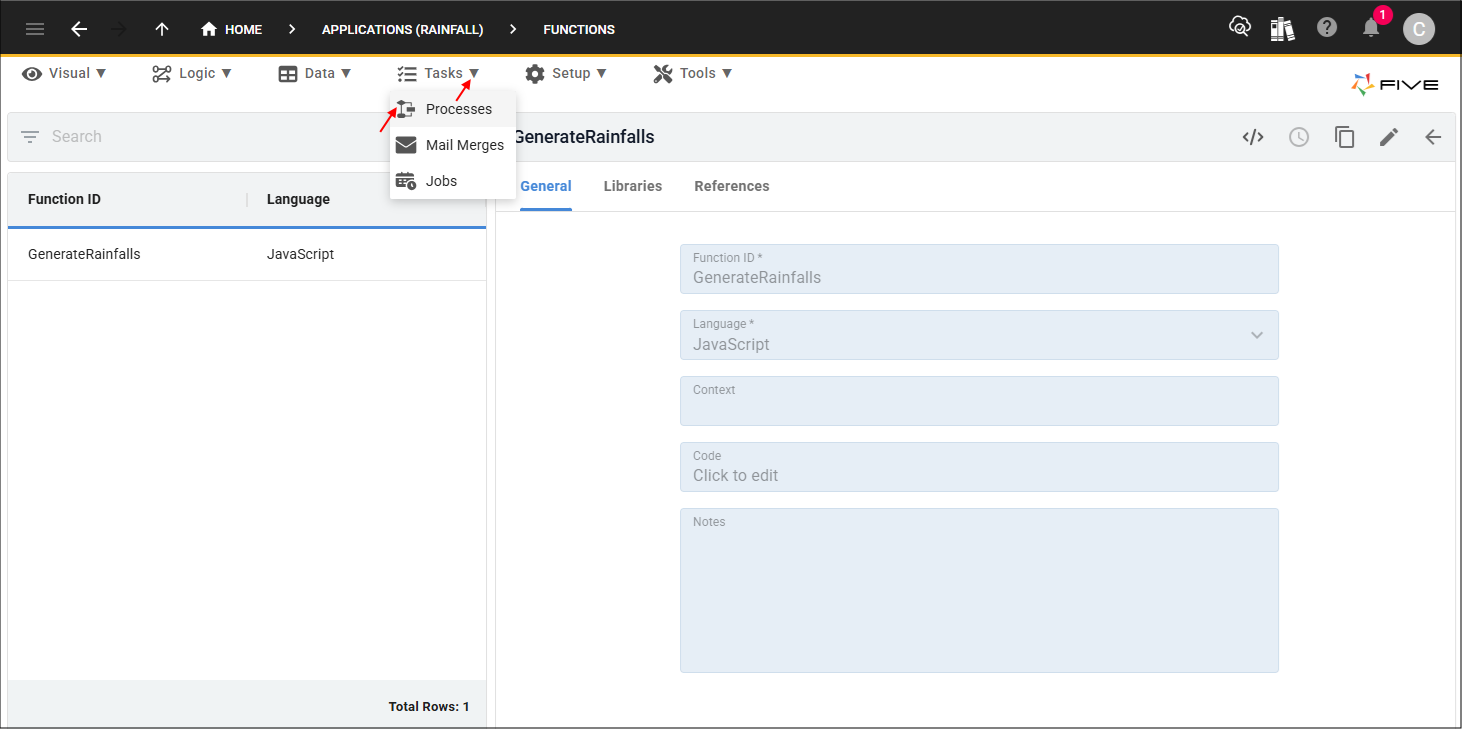Click the forward arrow navigation icon

[120, 29]
